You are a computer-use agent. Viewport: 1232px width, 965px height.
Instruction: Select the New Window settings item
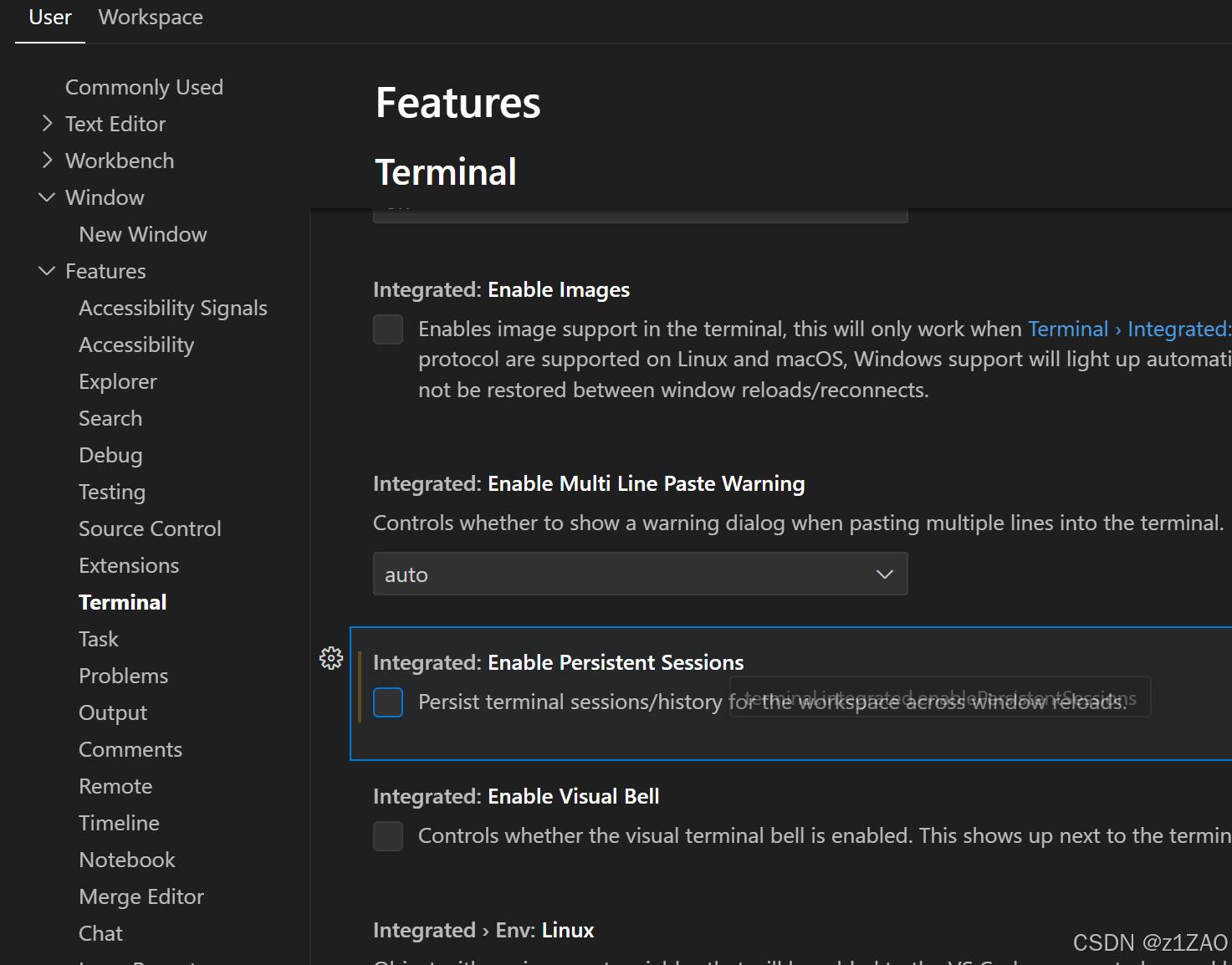click(x=142, y=234)
